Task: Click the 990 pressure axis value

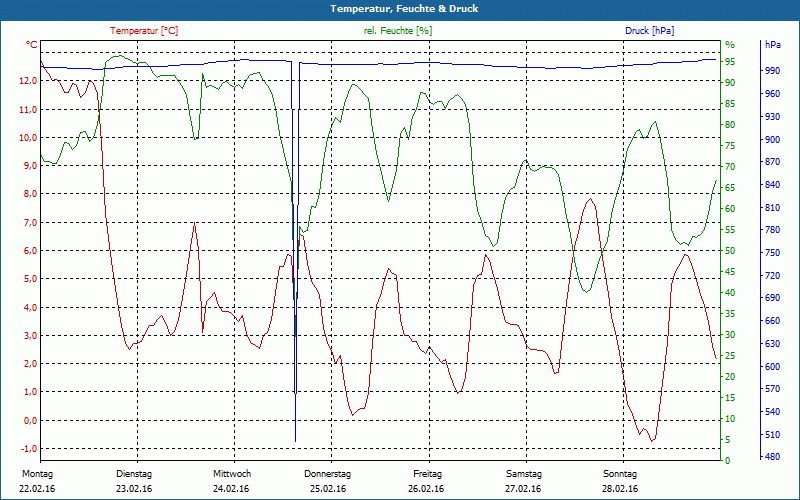Action: 773,70
